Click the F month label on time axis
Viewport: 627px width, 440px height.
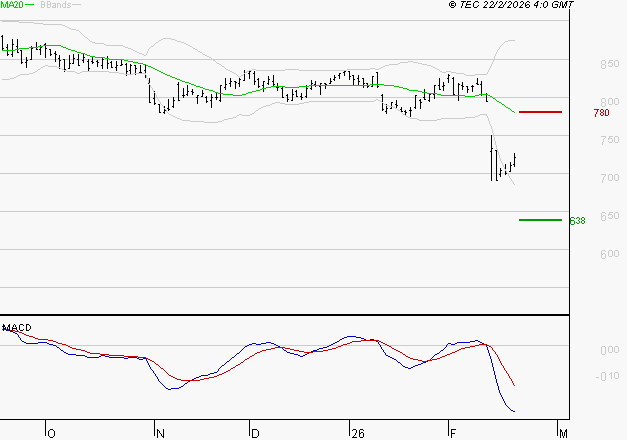pyautogui.click(x=453, y=434)
